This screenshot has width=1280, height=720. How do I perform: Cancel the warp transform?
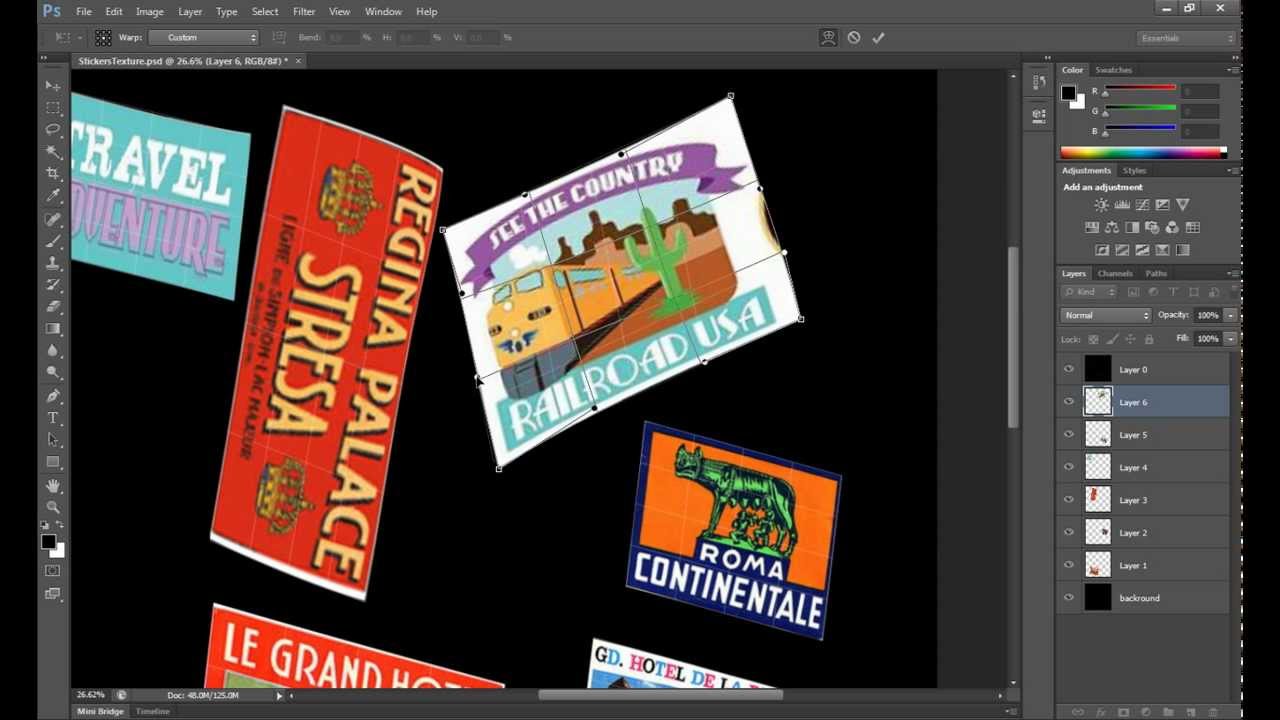click(853, 37)
